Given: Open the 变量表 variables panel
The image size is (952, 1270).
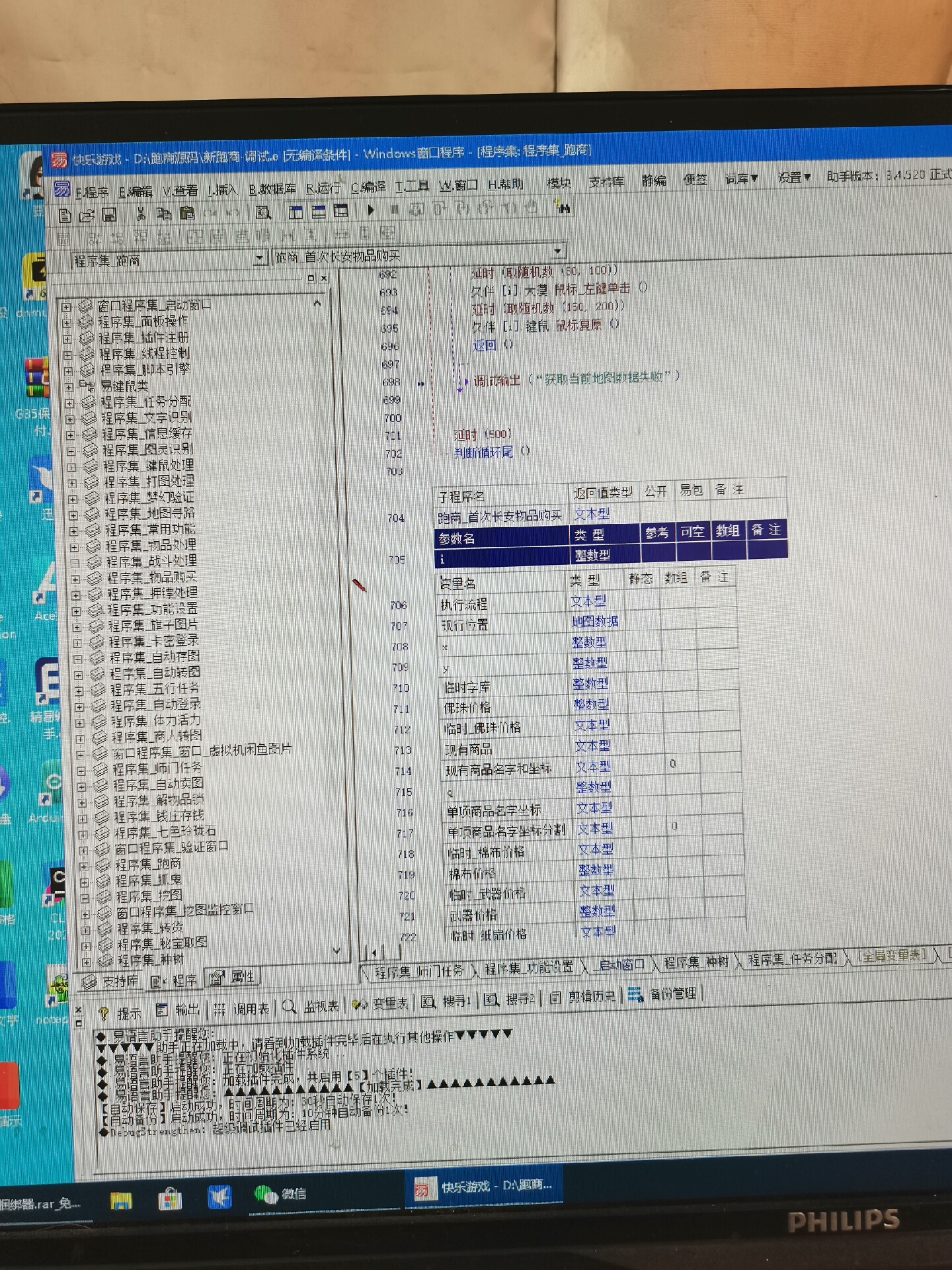Looking at the screenshot, I should click(380, 1004).
